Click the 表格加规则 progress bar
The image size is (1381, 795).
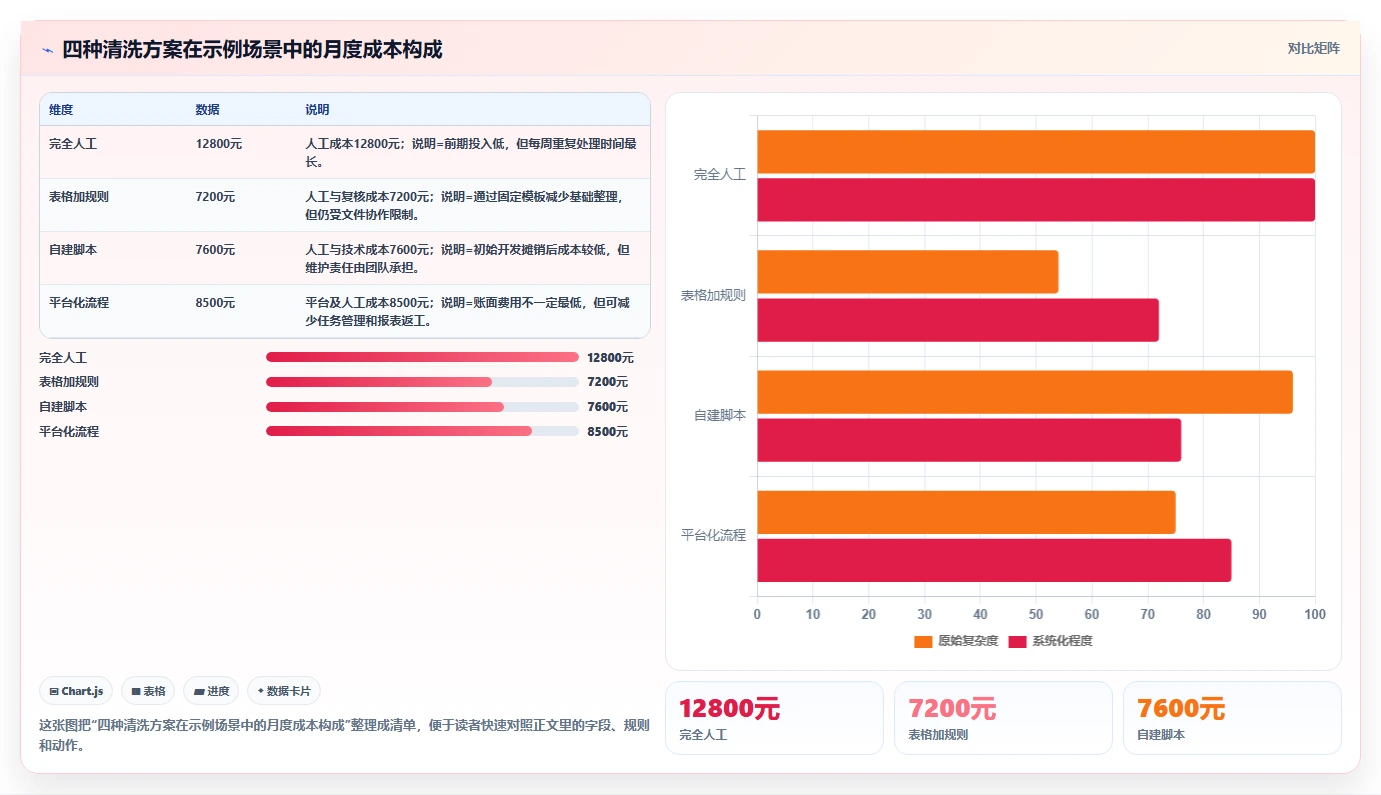point(422,382)
